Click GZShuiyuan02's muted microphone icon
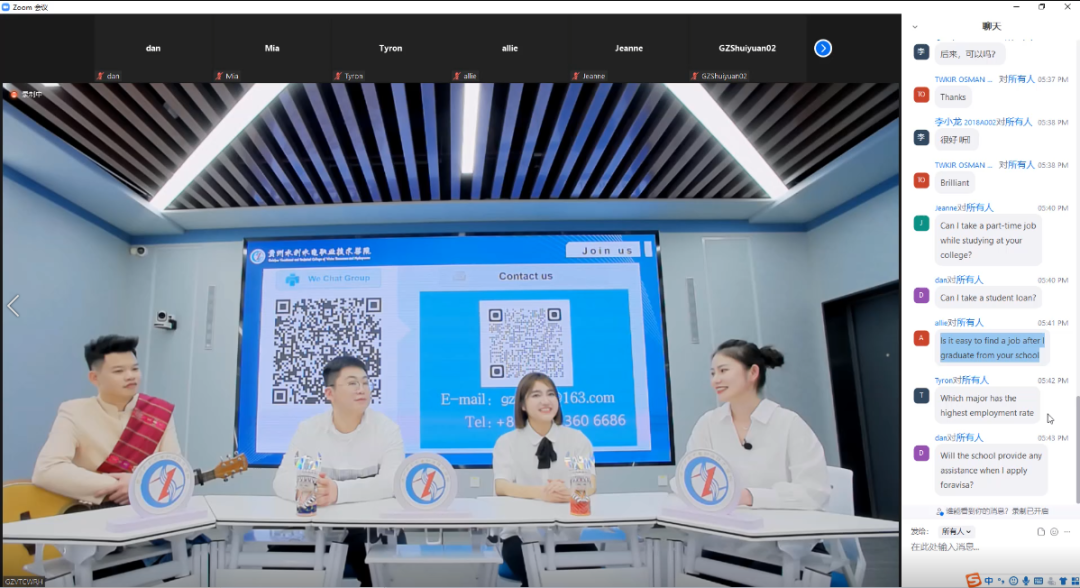This screenshot has width=1080, height=588. point(695,76)
